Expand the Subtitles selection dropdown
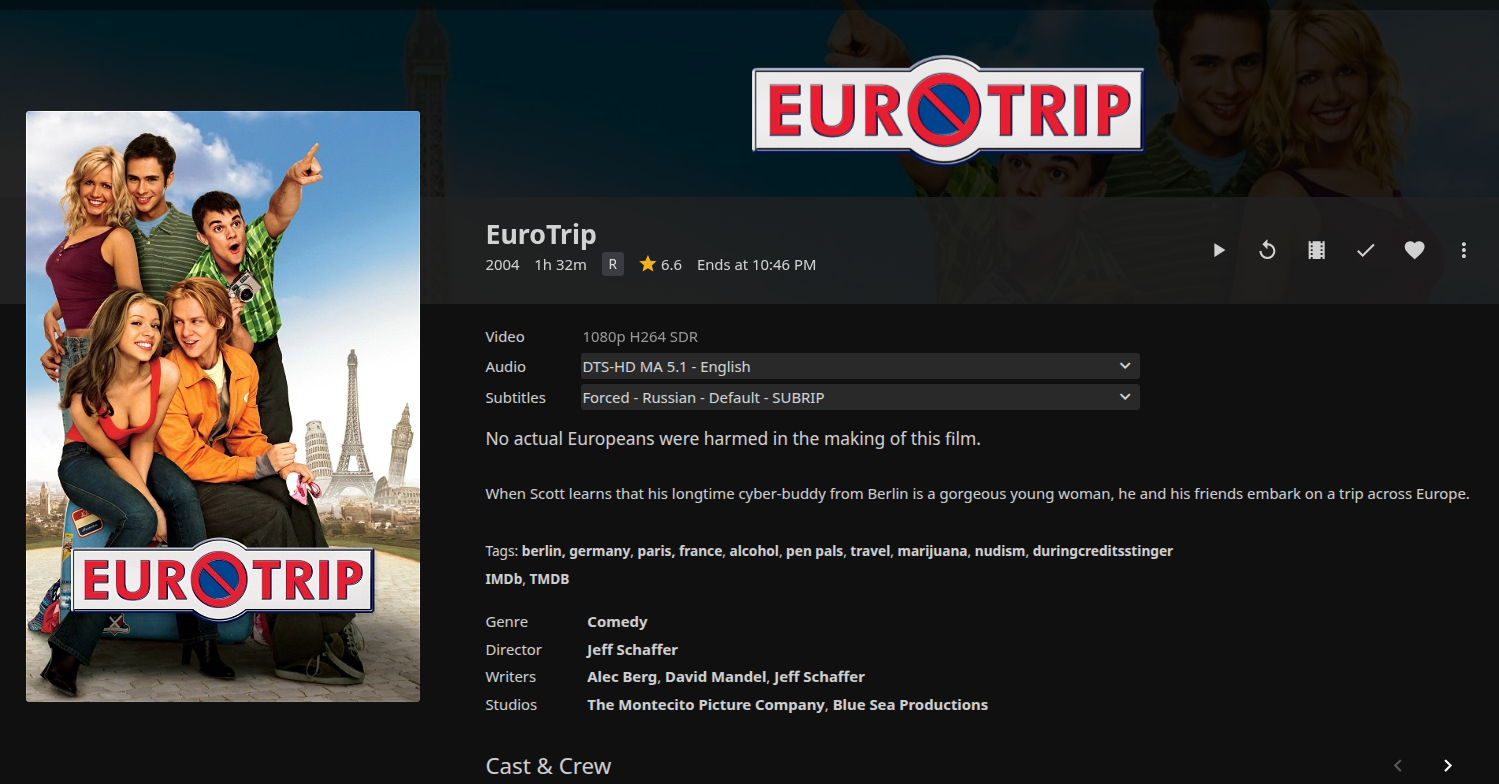1499x784 pixels. click(x=859, y=398)
